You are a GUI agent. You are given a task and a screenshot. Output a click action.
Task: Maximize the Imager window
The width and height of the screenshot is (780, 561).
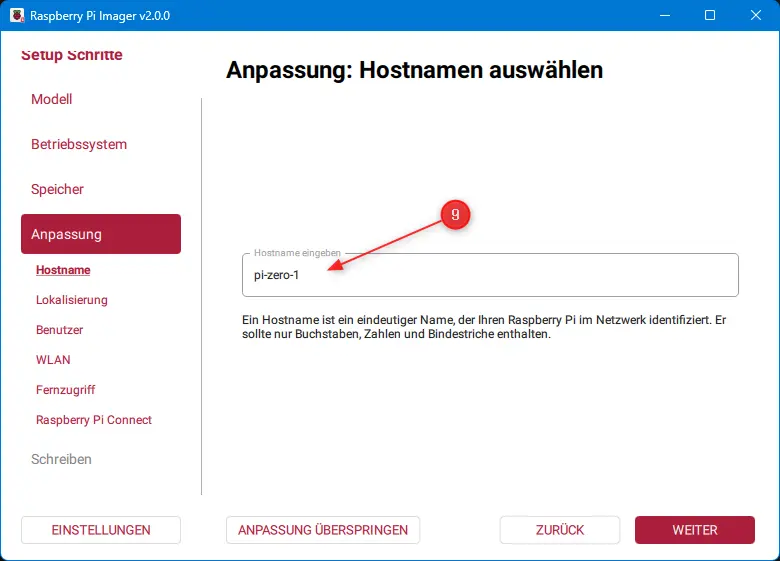pos(709,15)
